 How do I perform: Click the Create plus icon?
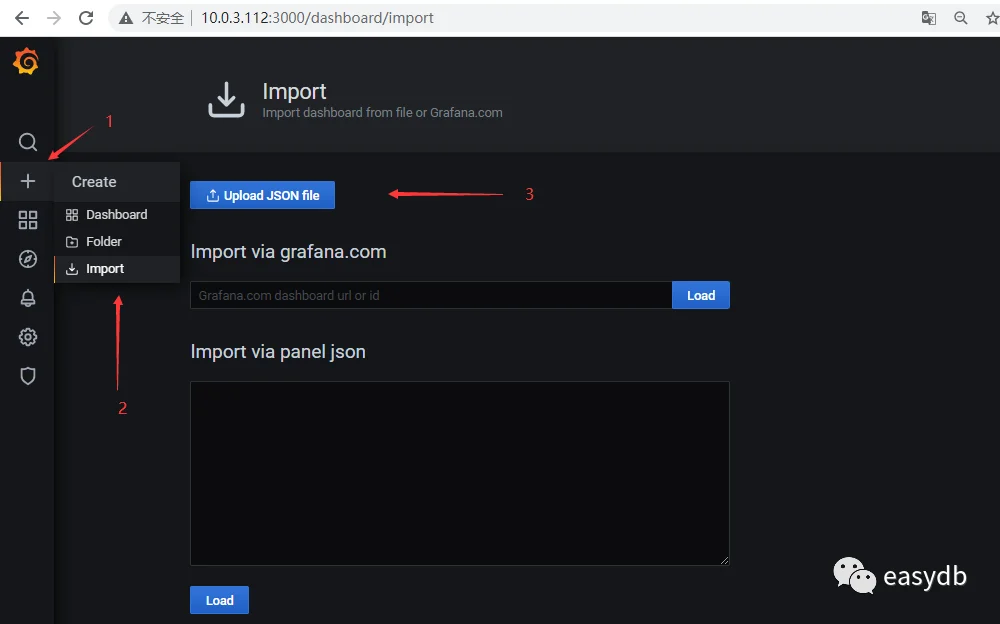point(27,181)
